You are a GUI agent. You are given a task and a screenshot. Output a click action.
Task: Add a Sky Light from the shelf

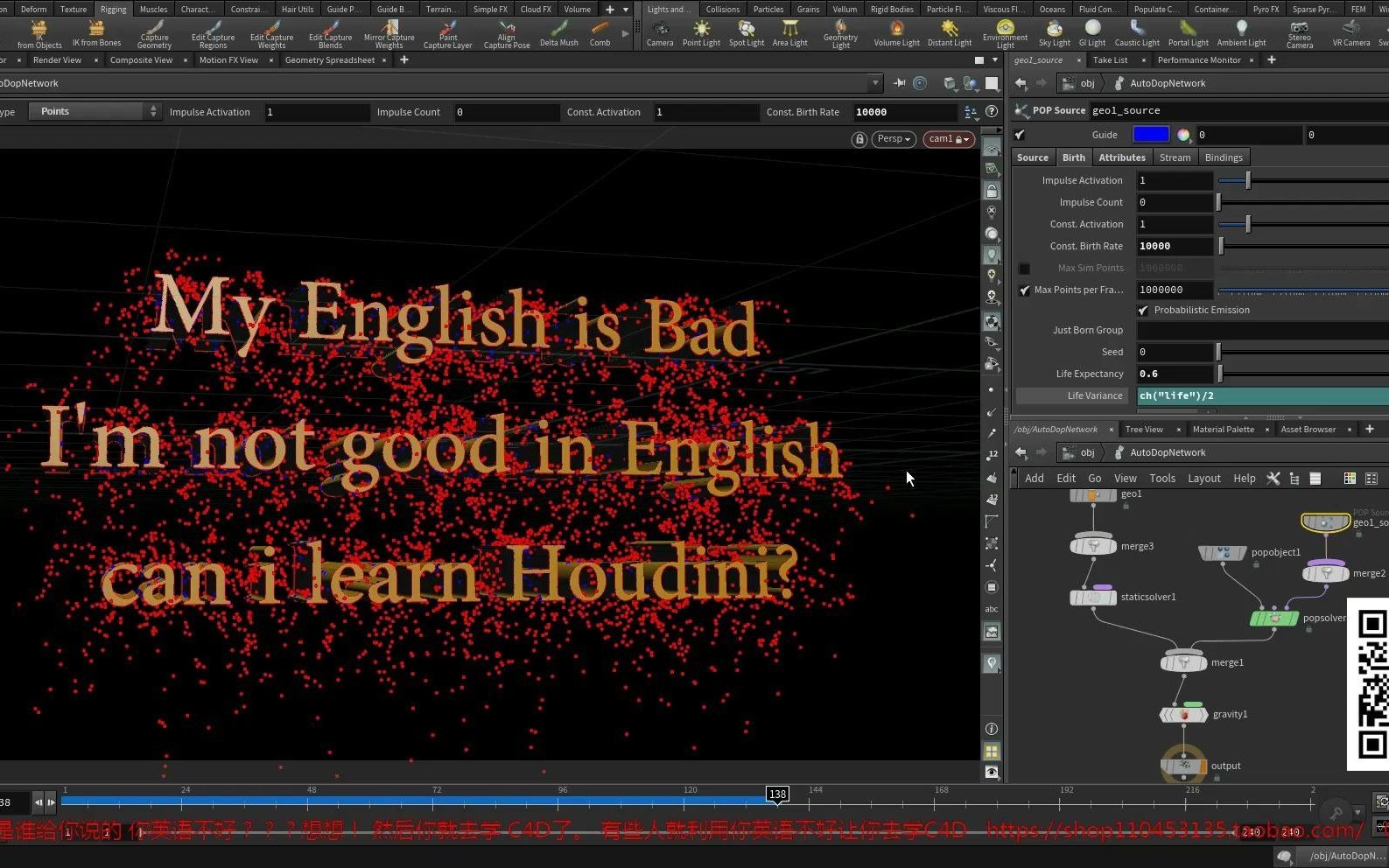1055,34
